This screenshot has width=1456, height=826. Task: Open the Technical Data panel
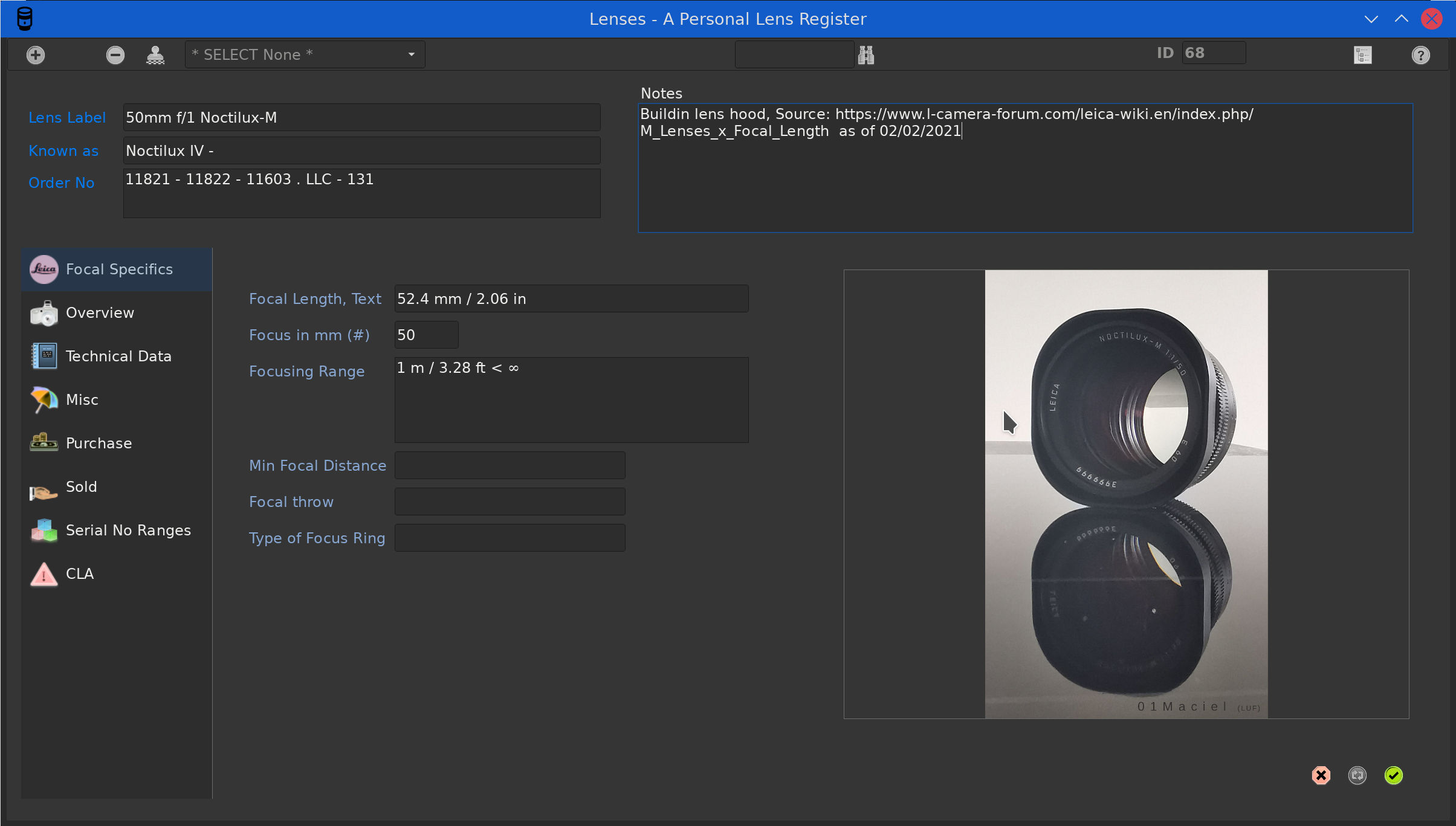coord(119,356)
